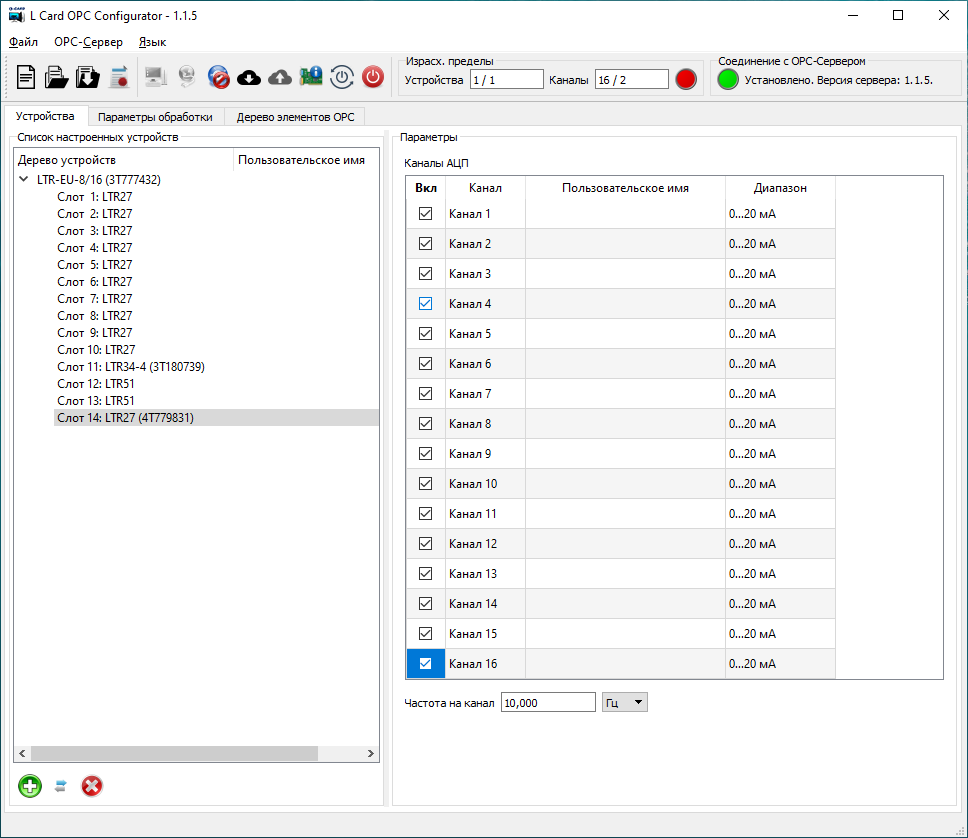The height and width of the screenshot is (838, 968).
Task: Open range dropdown for Канал 5
Action: pyautogui.click(x=780, y=334)
